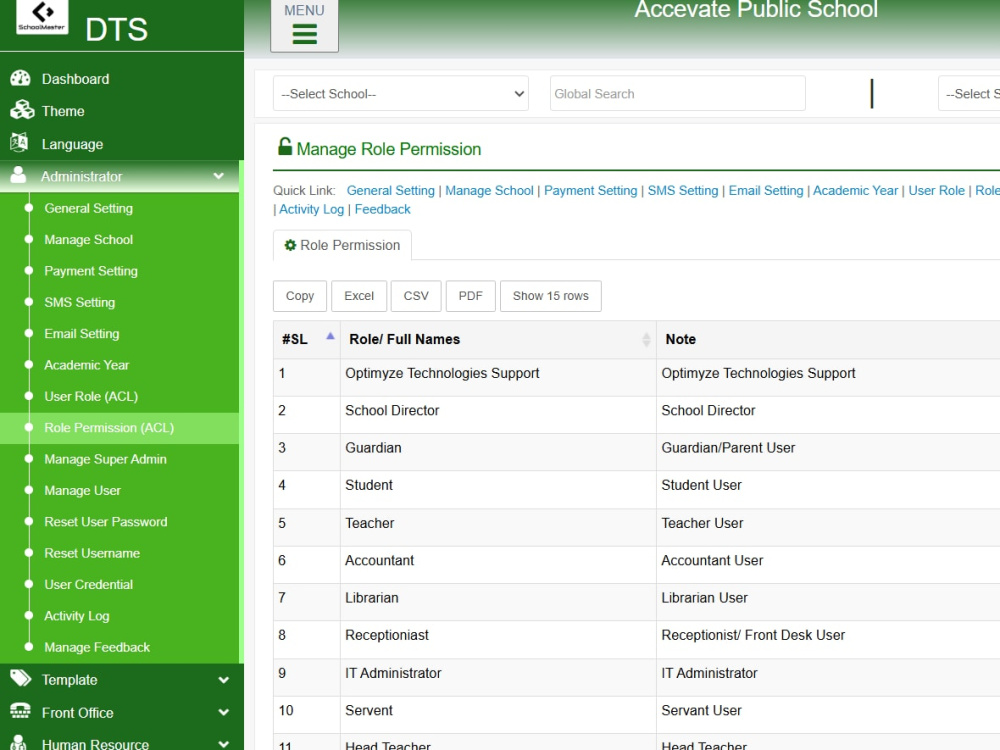Screen dimensions: 1000x750
Task: Follow the Manage School quick link
Action: point(489,191)
